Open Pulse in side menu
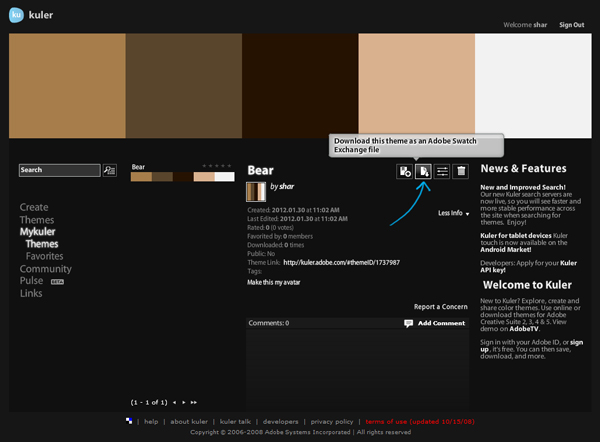The height and width of the screenshot is (442, 600). (31, 281)
